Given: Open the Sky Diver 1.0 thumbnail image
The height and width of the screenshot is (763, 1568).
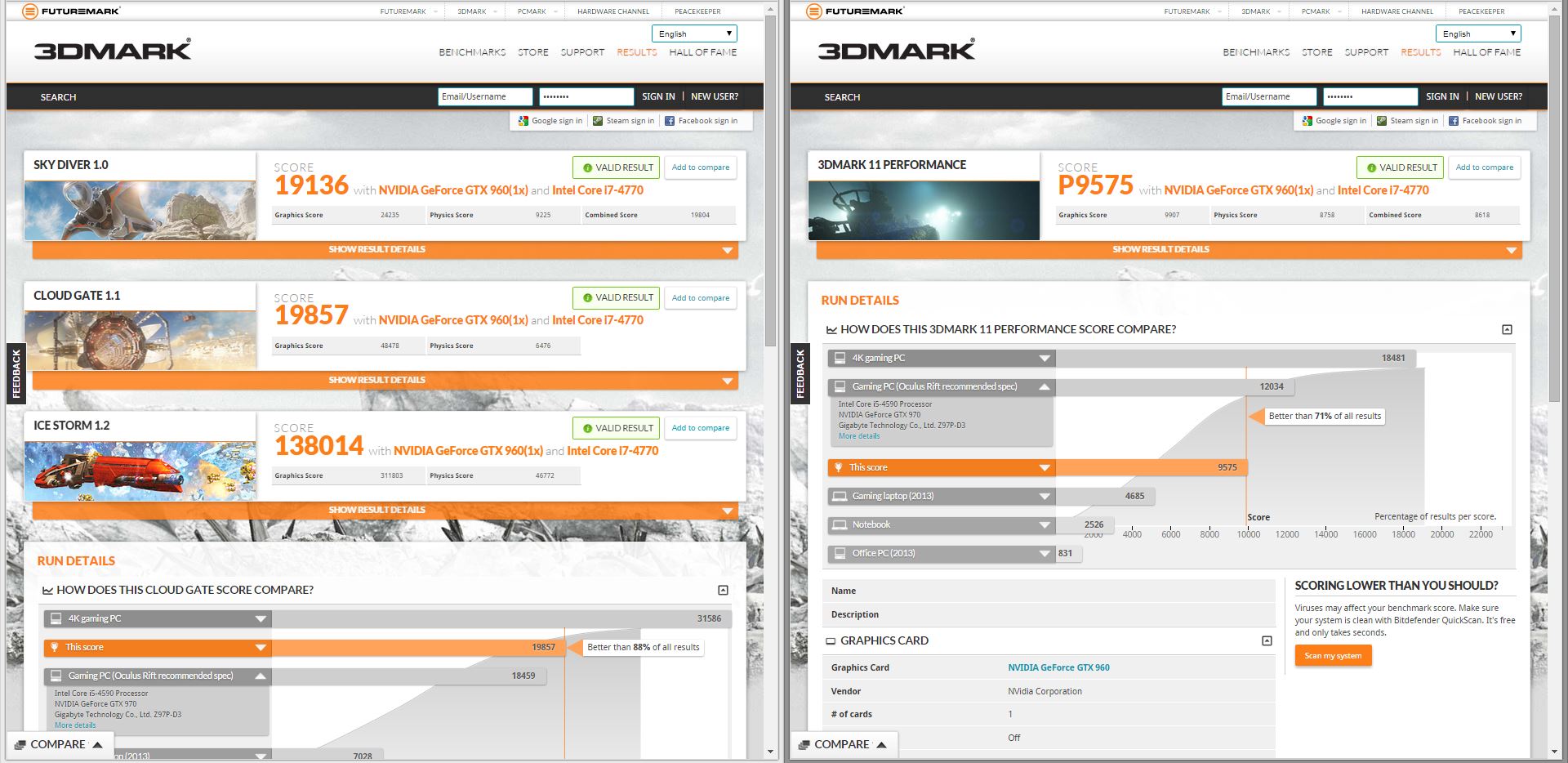Looking at the screenshot, I should (x=140, y=211).
